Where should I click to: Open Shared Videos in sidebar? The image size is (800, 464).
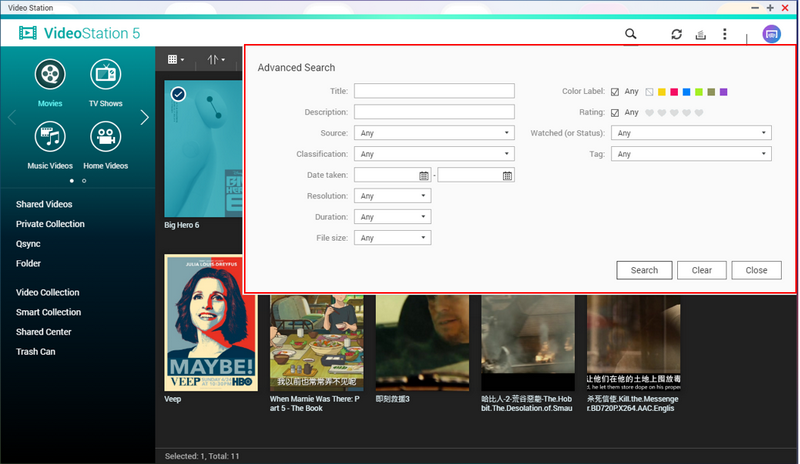(x=44, y=204)
